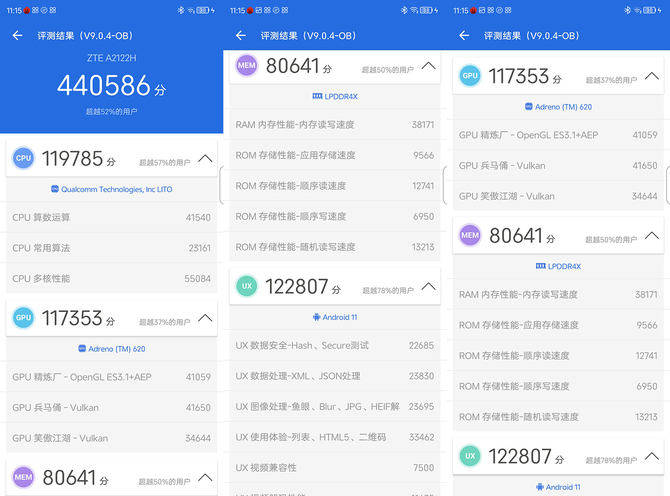
Task: Select UX 数据处理 XML JSON row
Action: click(x=335, y=376)
